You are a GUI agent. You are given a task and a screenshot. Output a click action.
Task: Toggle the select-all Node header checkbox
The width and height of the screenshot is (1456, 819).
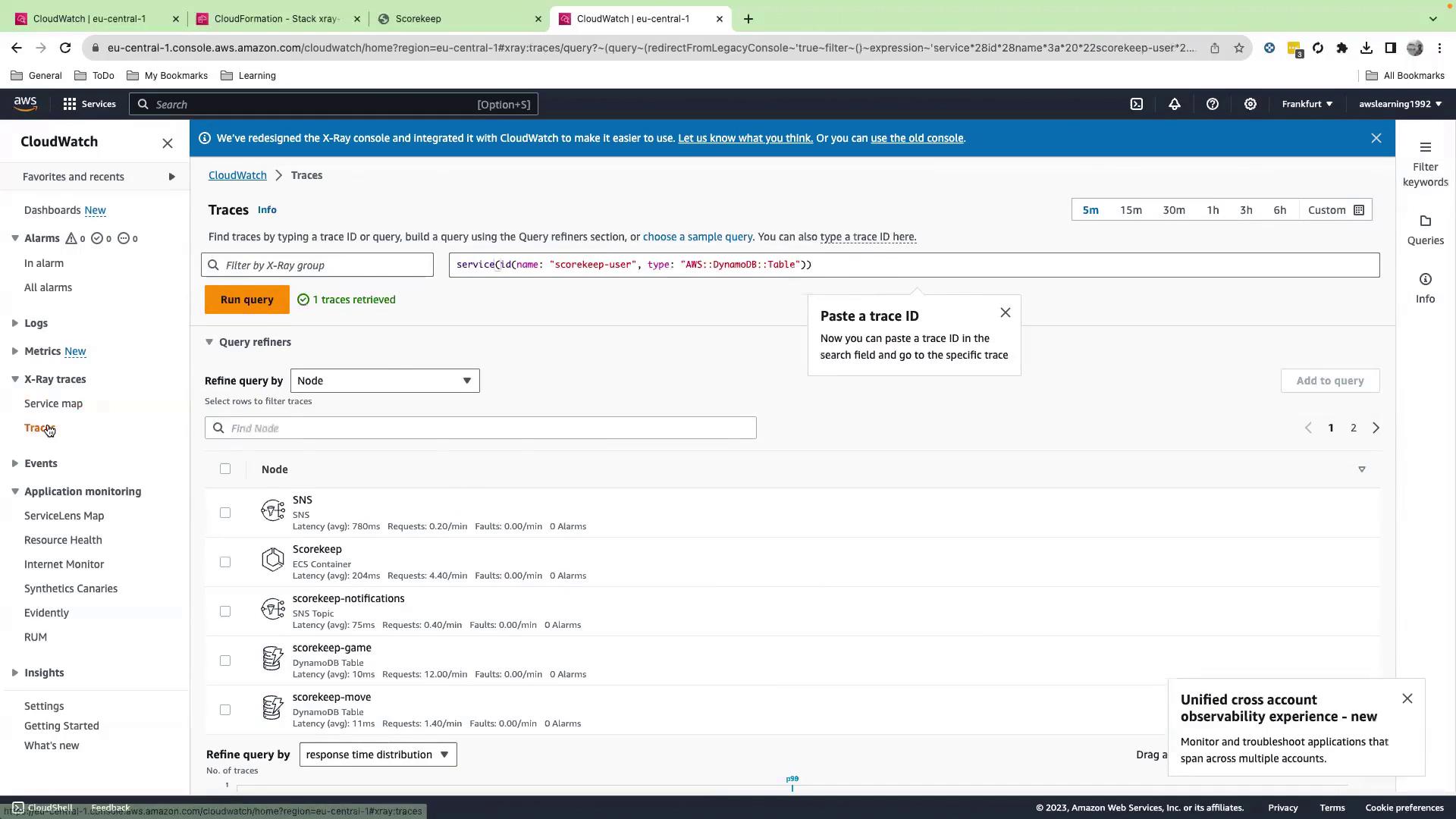225,469
